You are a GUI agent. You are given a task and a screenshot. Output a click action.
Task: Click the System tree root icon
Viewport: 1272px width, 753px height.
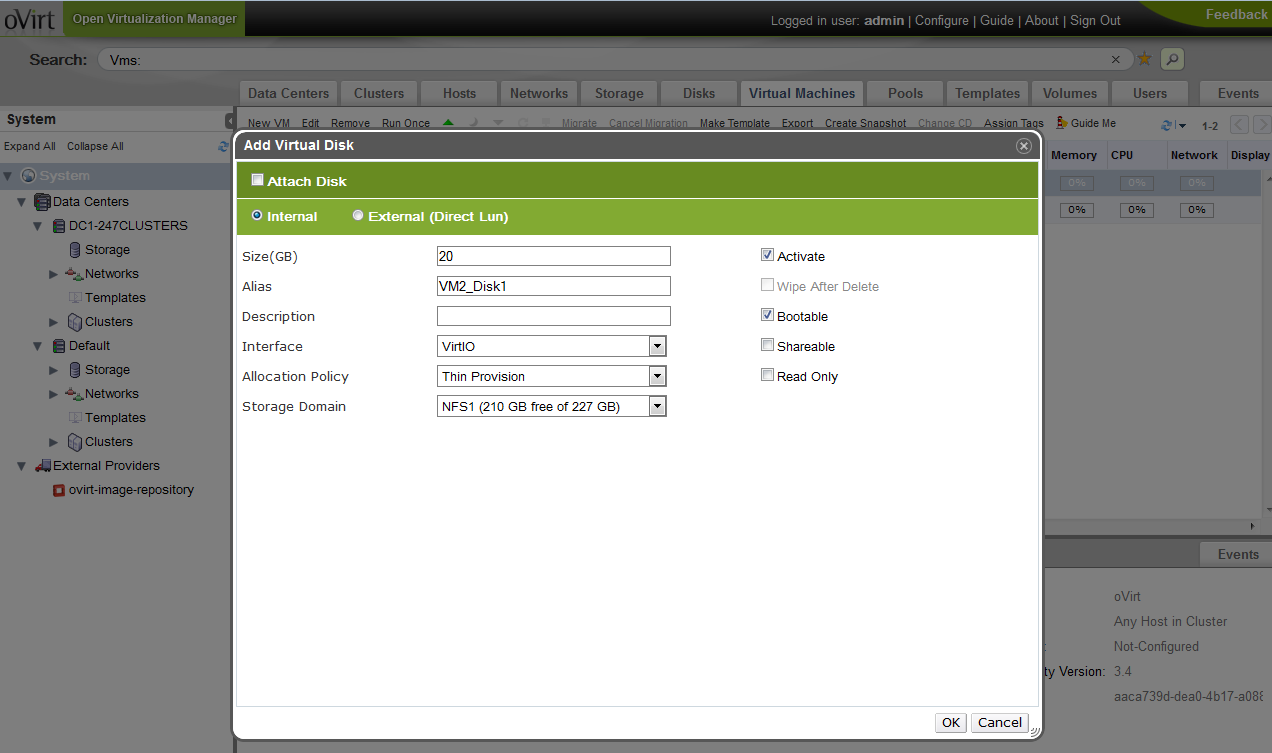click(x=28, y=176)
